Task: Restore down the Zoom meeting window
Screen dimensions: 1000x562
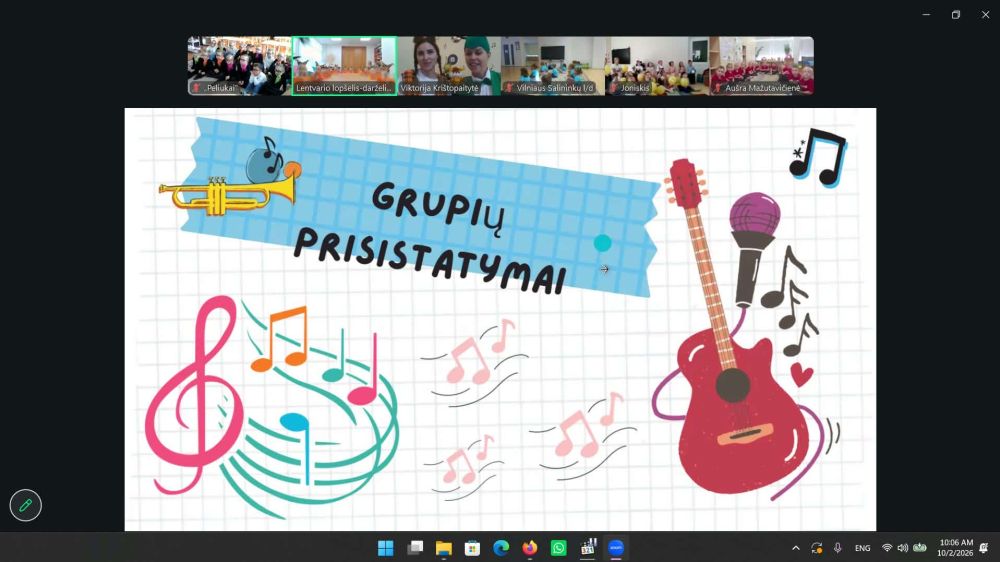Action: pyautogui.click(x=955, y=15)
